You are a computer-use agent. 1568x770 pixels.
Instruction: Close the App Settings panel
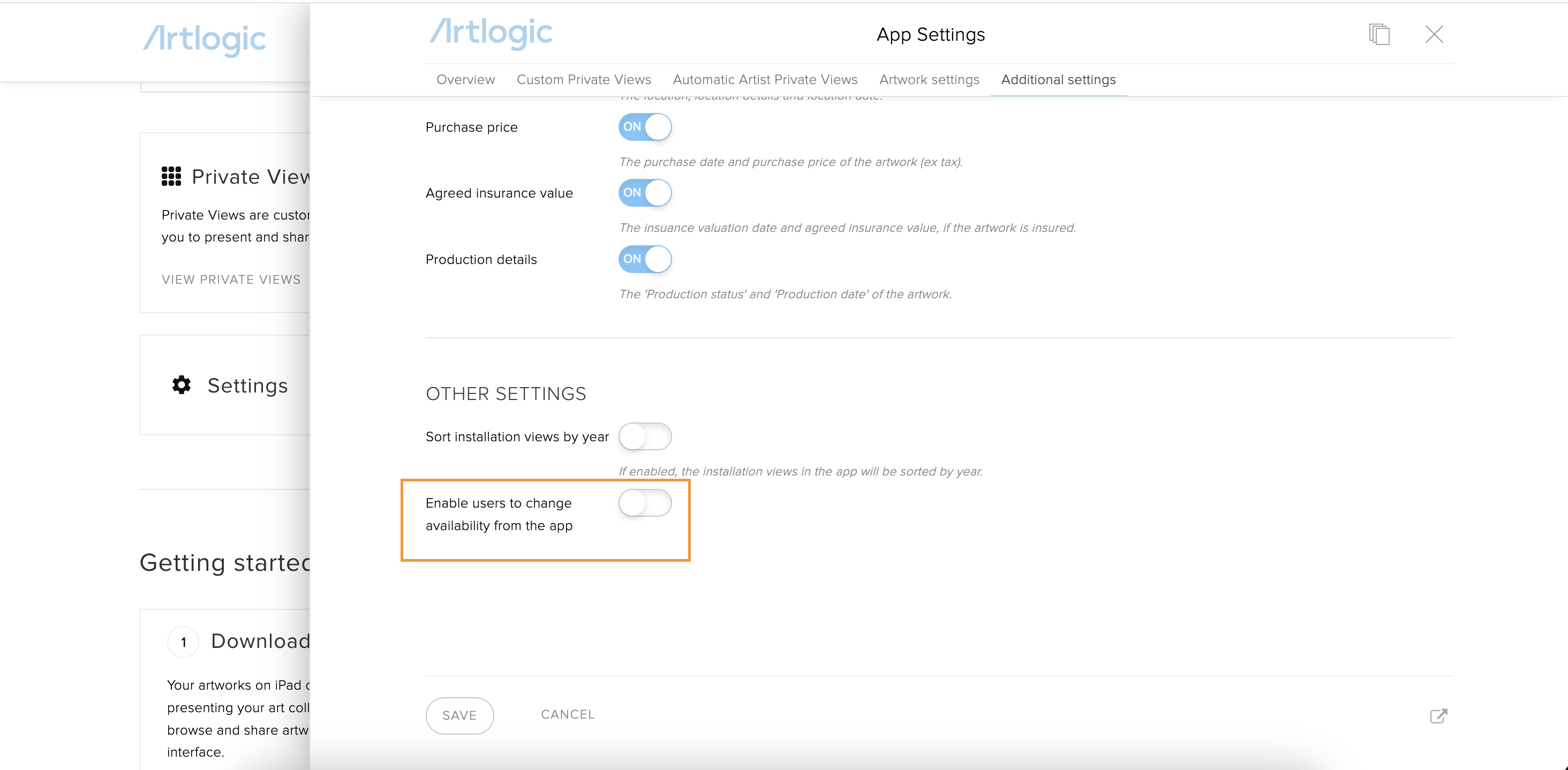1434,34
